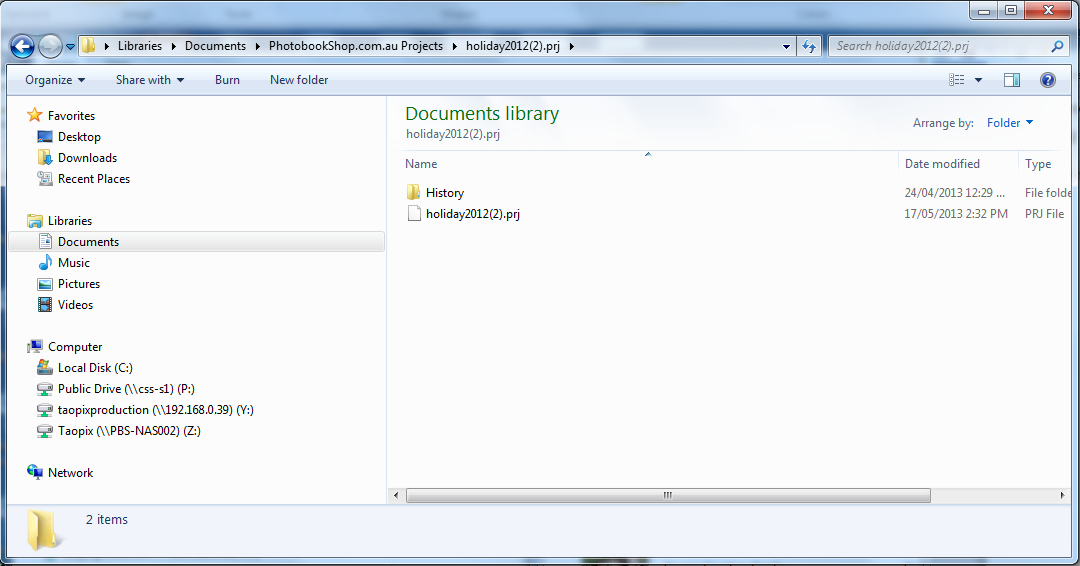This screenshot has height=566, width=1080.
Task: Open More options view dropdown arrow
Action: tap(978, 80)
